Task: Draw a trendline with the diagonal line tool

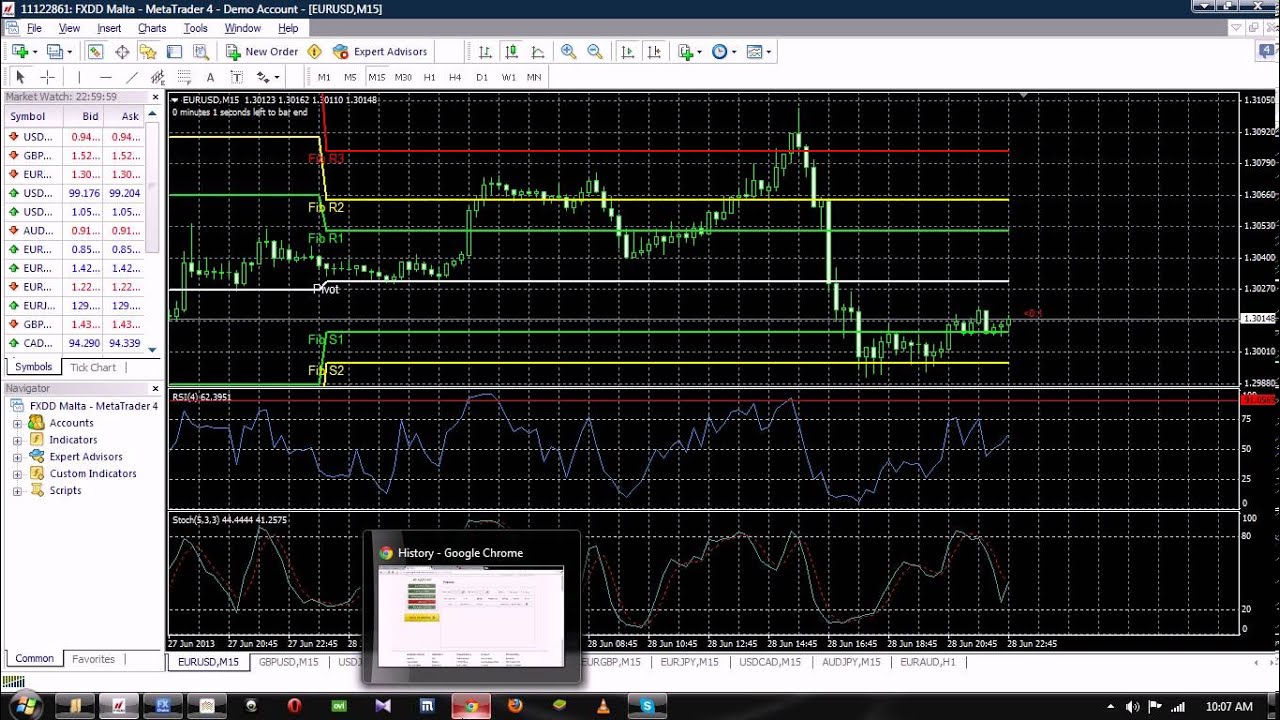Action: [131, 77]
